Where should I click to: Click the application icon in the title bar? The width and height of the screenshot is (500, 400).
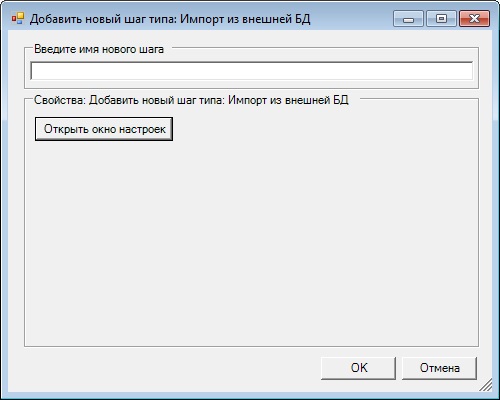18,19
